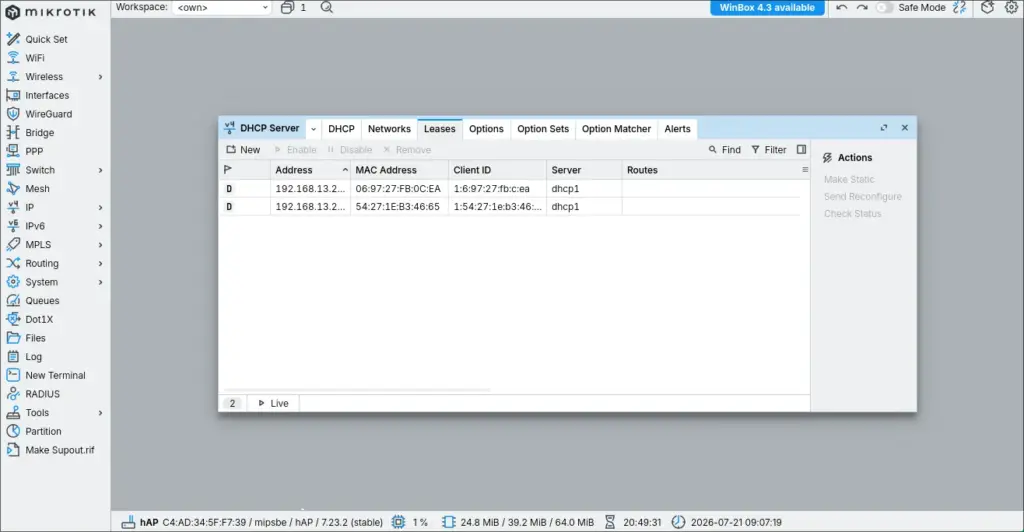This screenshot has width=1024, height=532.
Task: Detach the DHCP Server window
Action: 884,128
